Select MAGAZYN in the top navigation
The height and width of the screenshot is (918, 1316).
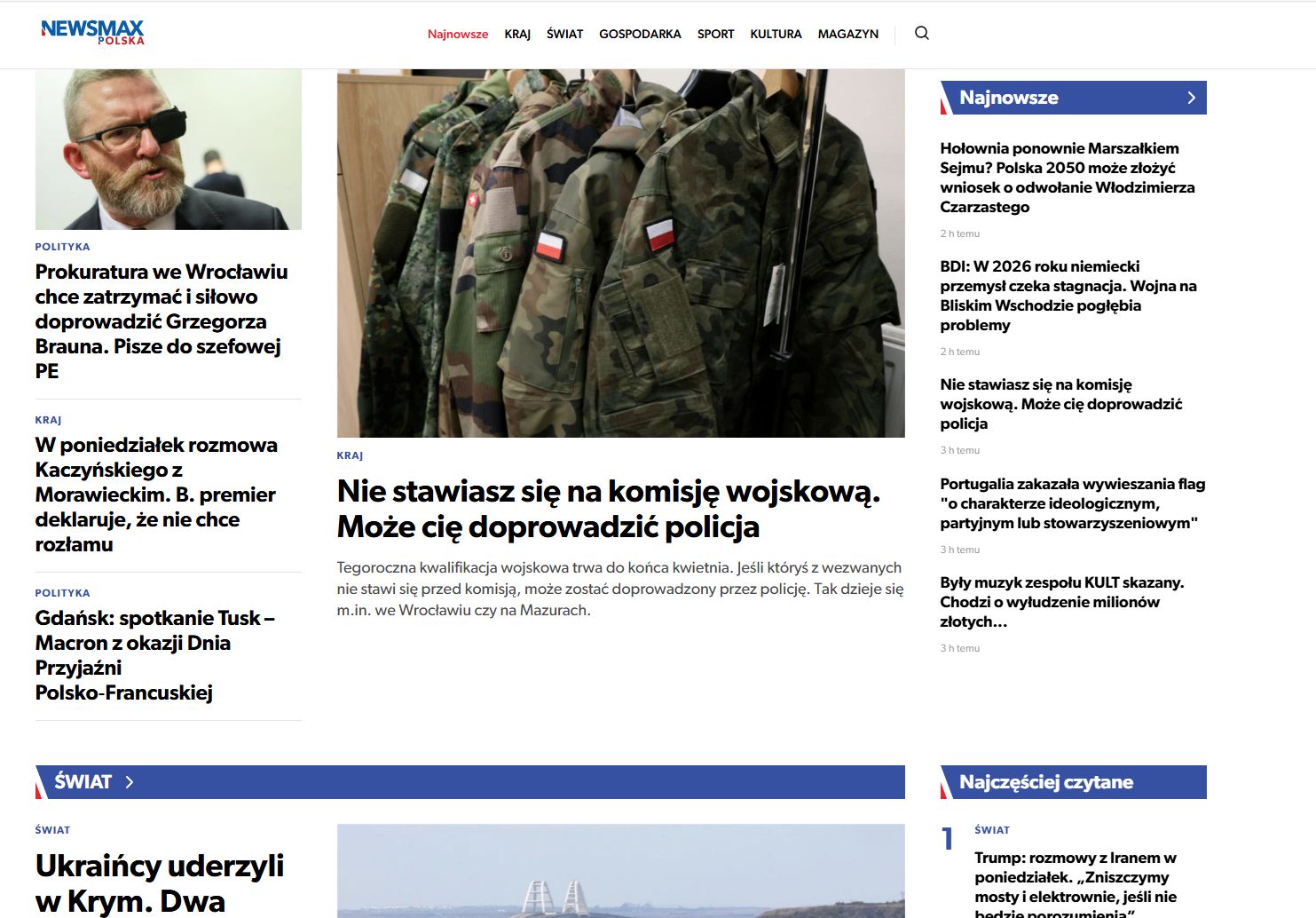pos(847,34)
